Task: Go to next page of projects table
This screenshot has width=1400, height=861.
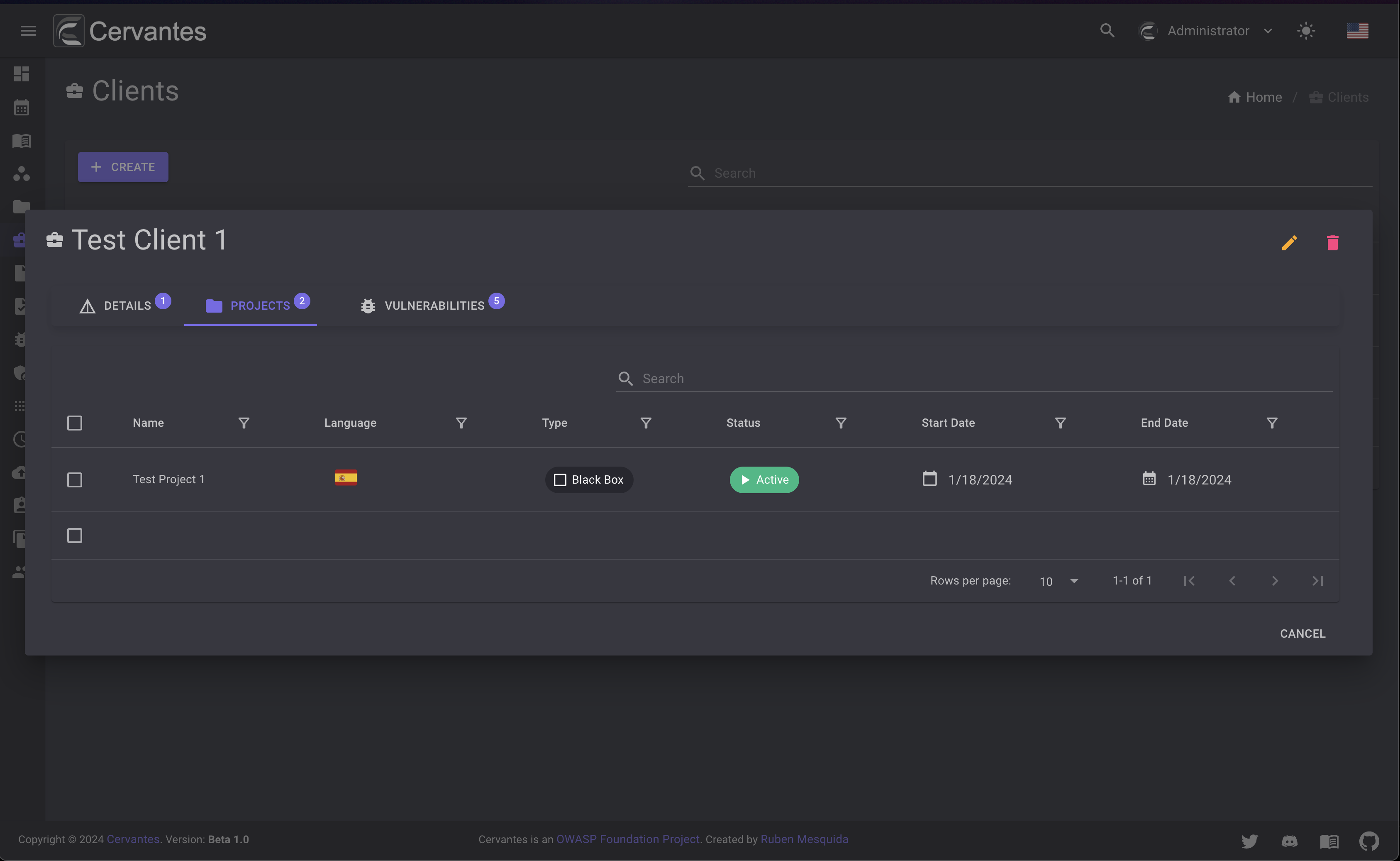Action: [x=1275, y=581]
